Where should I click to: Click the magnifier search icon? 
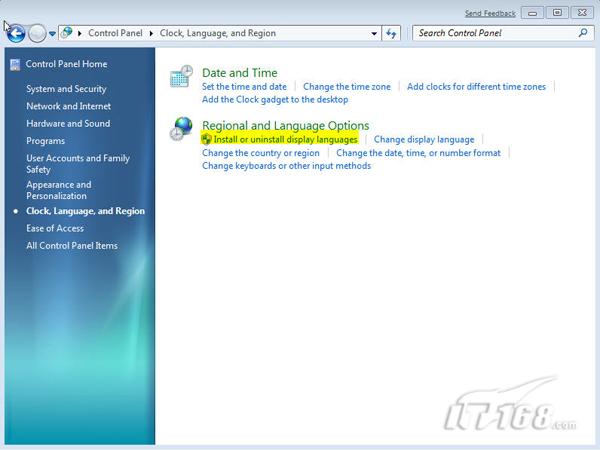[x=583, y=33]
